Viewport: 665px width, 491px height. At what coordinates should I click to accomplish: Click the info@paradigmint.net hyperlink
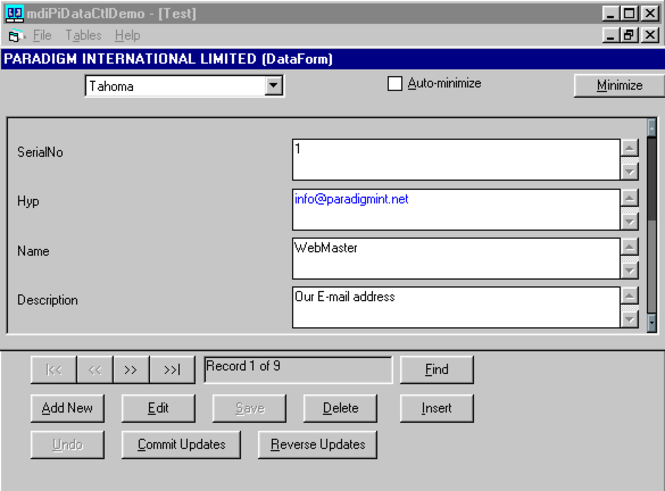[351, 199]
